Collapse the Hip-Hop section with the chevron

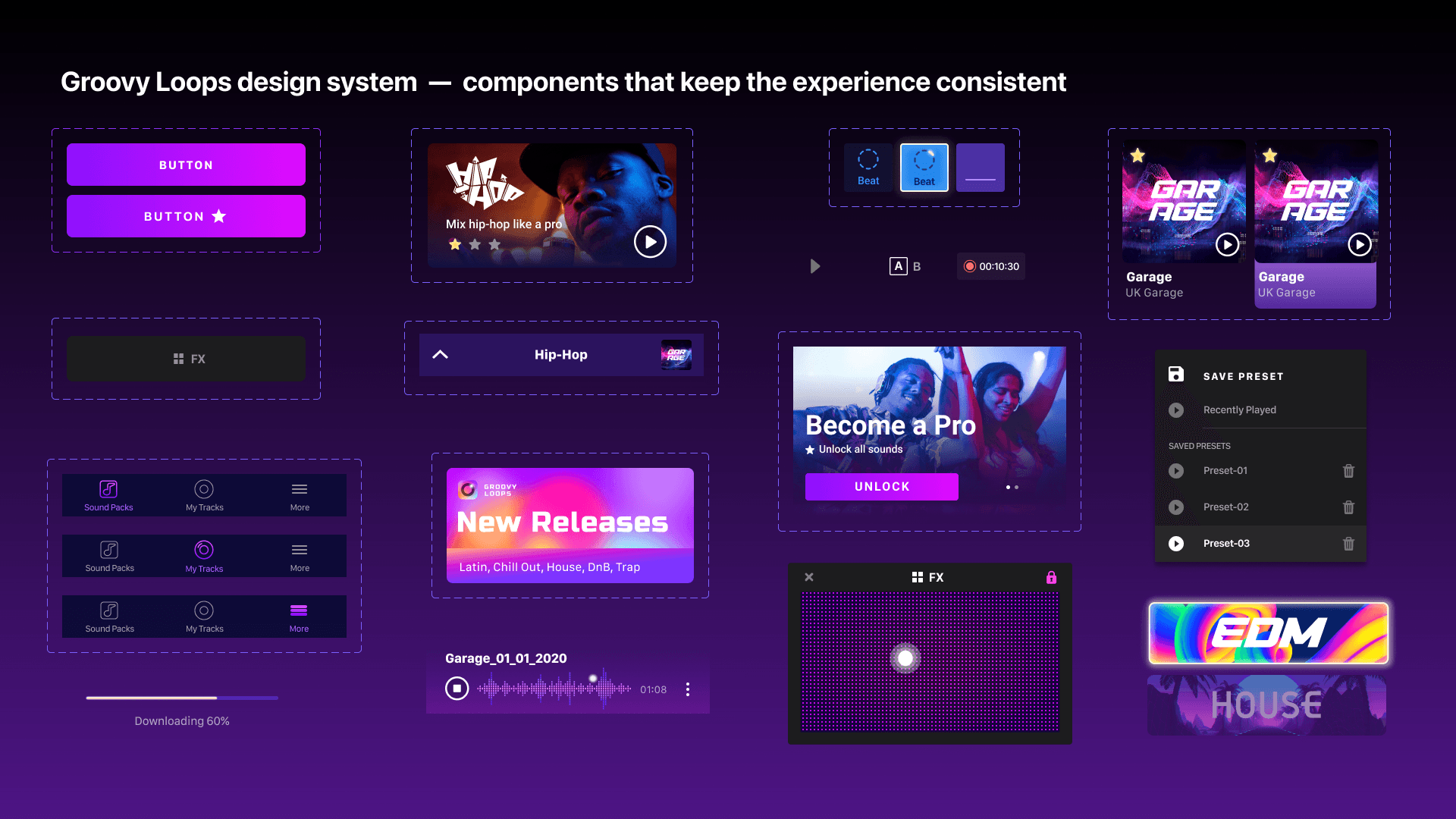(x=440, y=355)
